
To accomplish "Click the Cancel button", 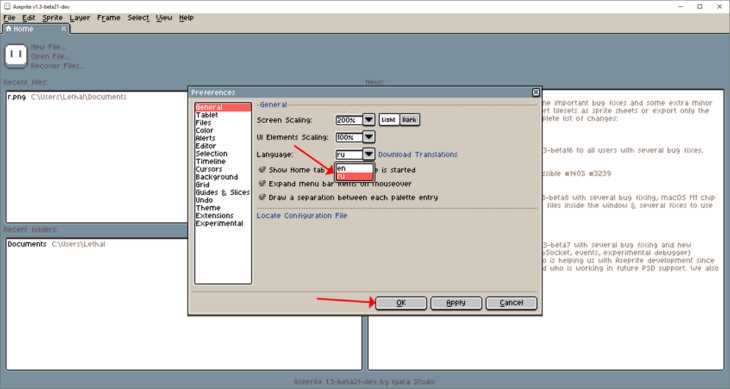I will coord(511,303).
